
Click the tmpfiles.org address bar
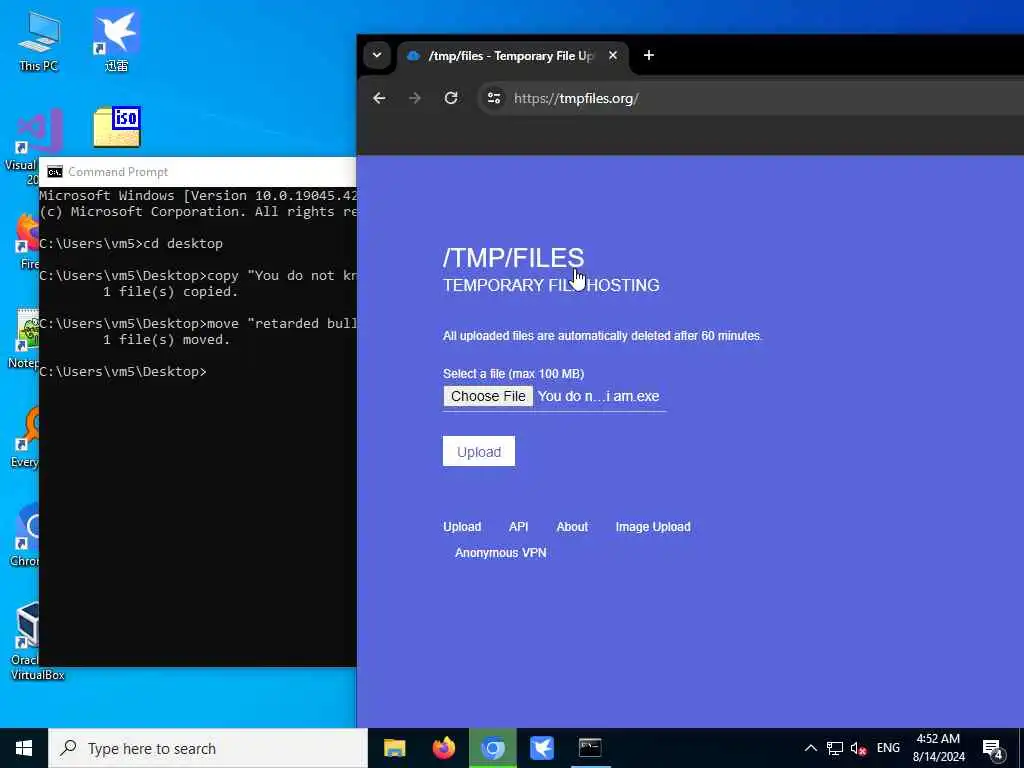point(751,98)
